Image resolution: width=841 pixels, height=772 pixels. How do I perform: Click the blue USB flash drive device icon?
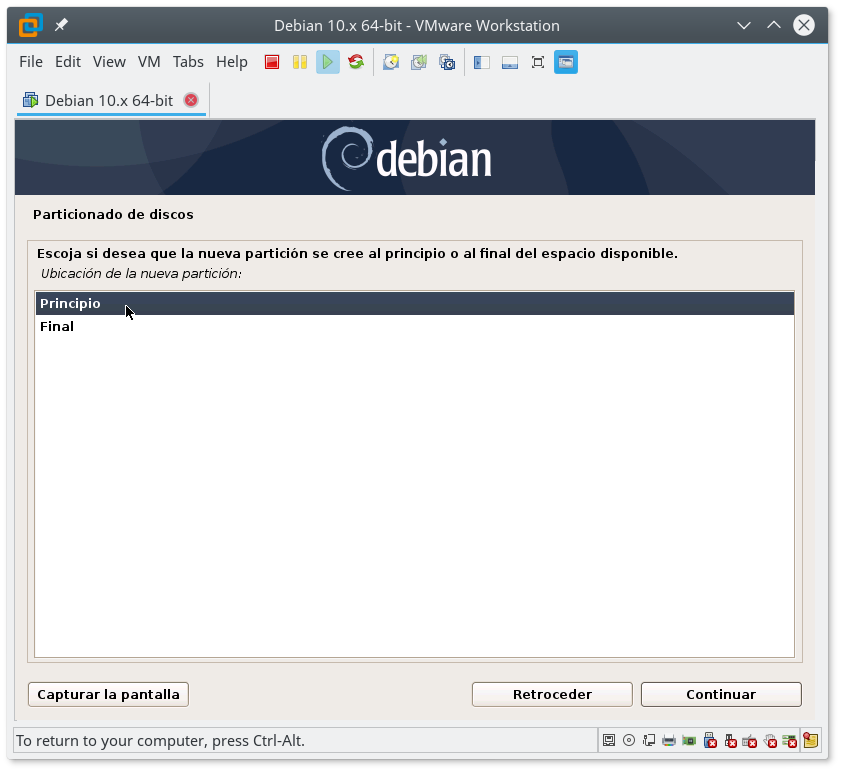710,740
